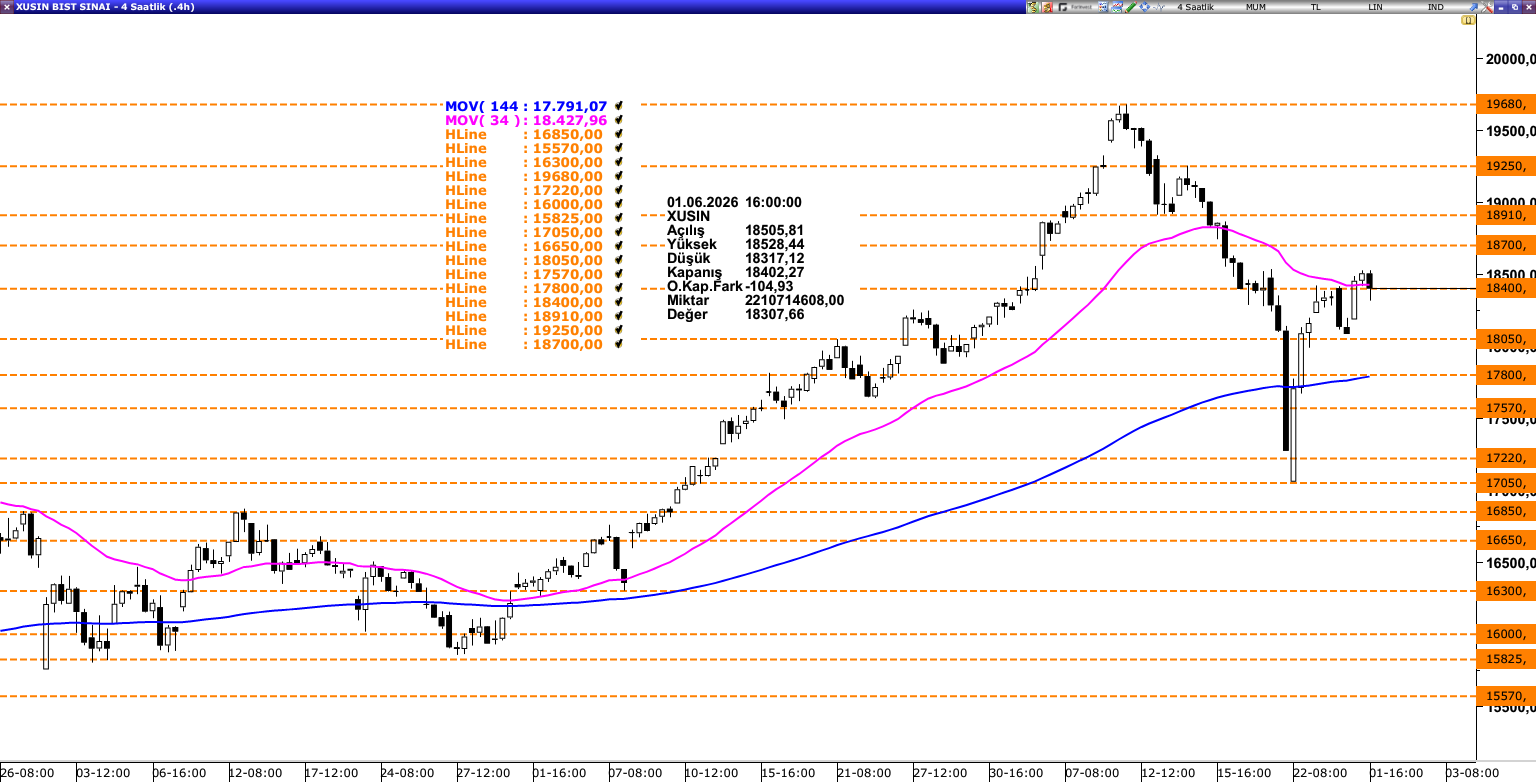Click the Düşük value 18317,12
The image size is (1536, 783).
774,258
